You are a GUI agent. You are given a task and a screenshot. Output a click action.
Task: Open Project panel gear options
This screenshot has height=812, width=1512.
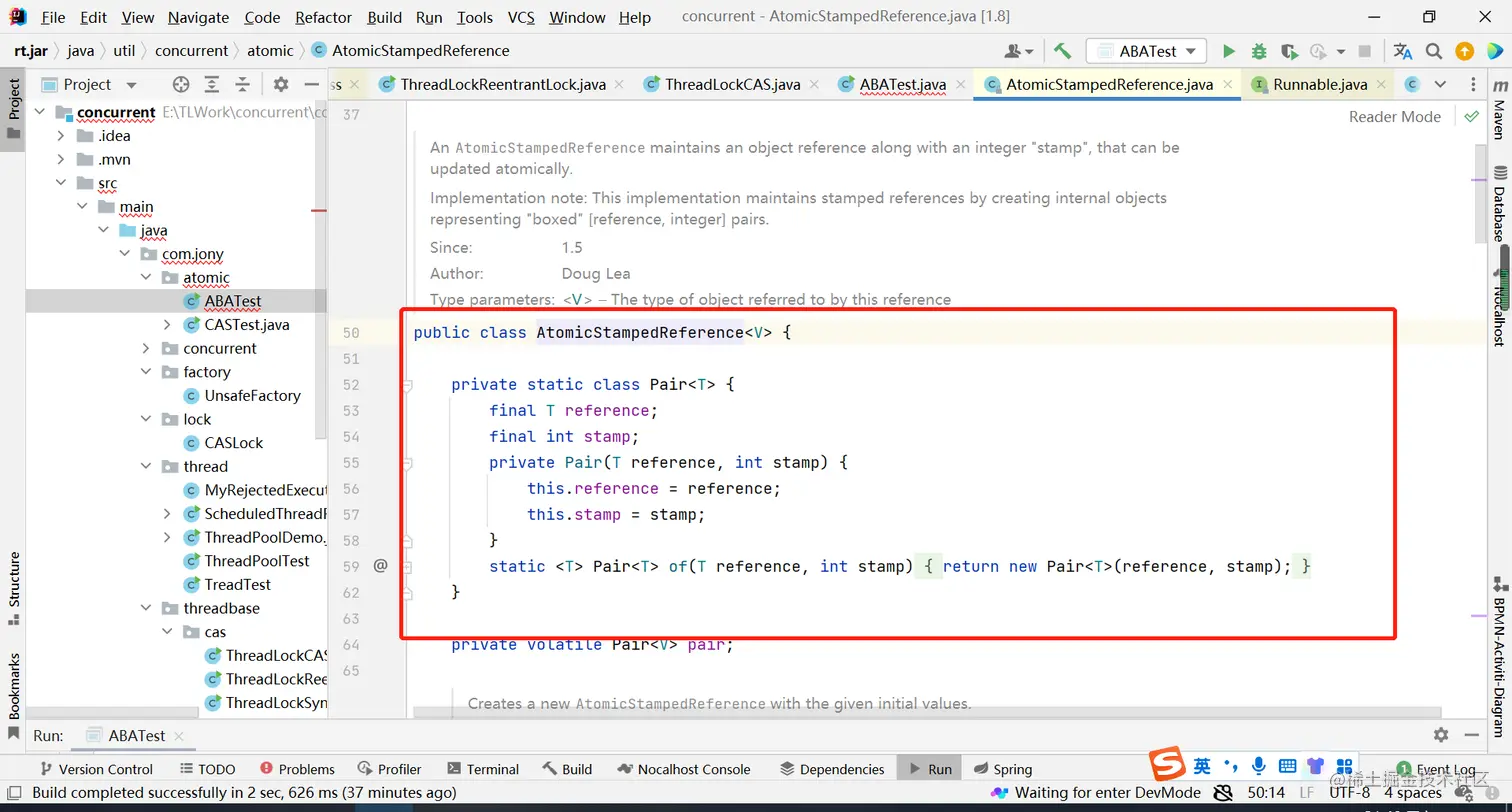(x=281, y=84)
